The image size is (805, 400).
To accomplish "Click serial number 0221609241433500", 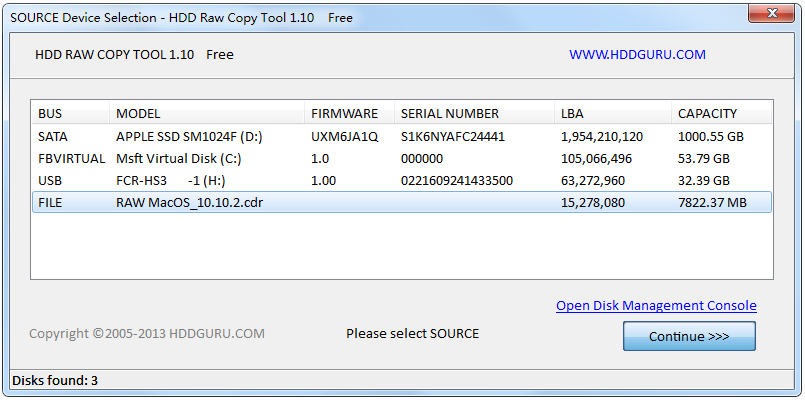I will (456, 181).
